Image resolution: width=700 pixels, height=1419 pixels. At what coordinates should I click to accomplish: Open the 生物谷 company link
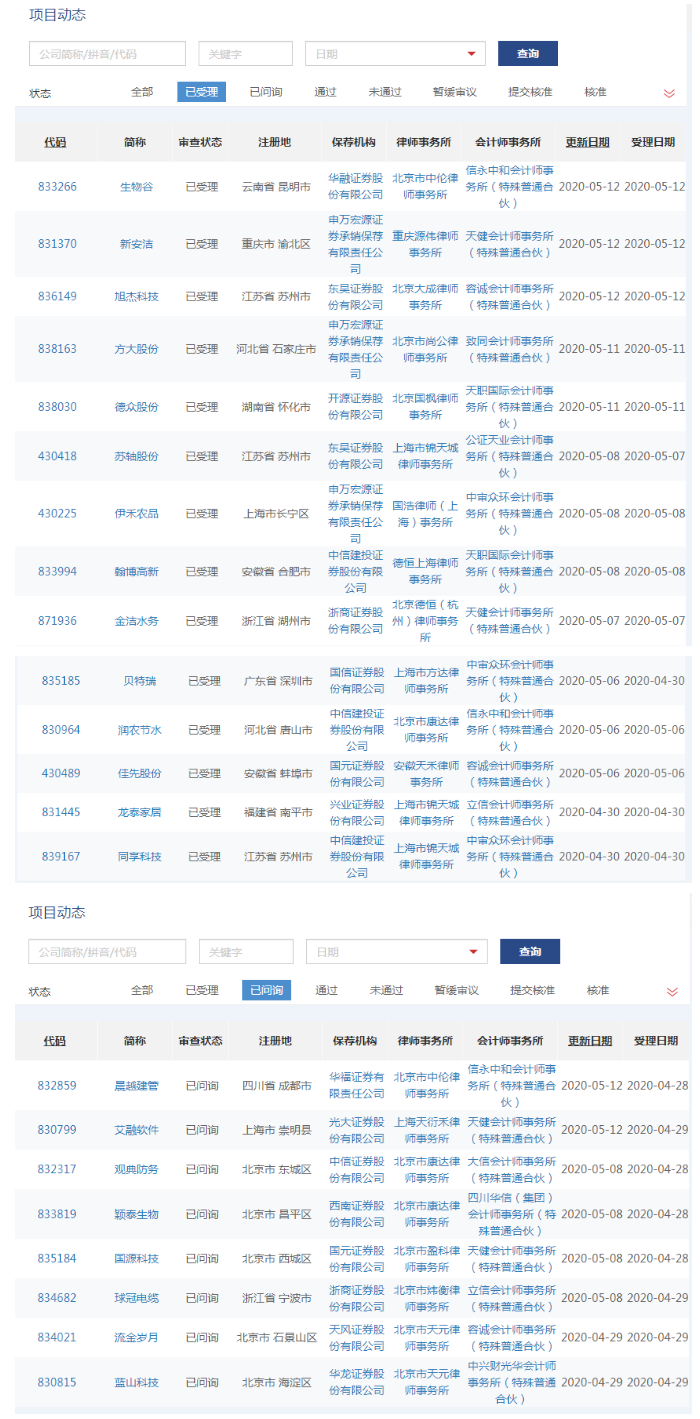(x=136, y=186)
